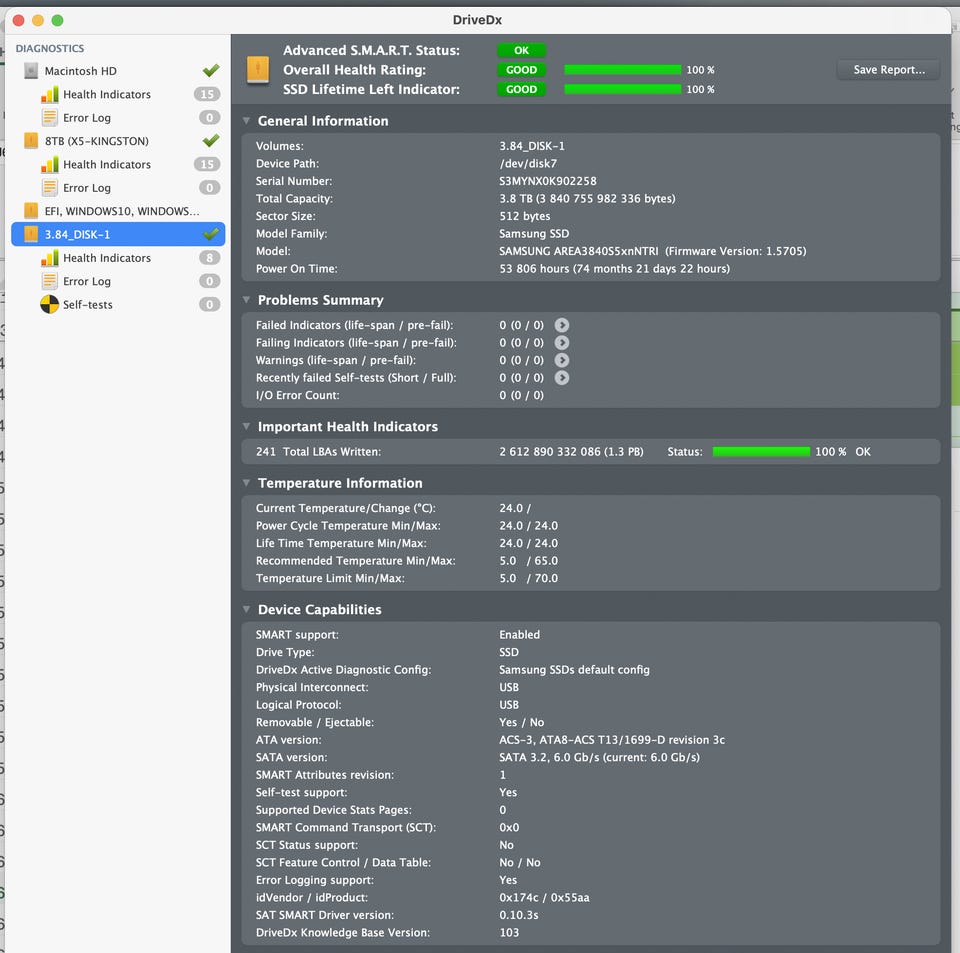Click the 8TB (X5-KINGSTON) yellow drive icon
Image resolution: width=960 pixels, height=953 pixels.
point(31,141)
